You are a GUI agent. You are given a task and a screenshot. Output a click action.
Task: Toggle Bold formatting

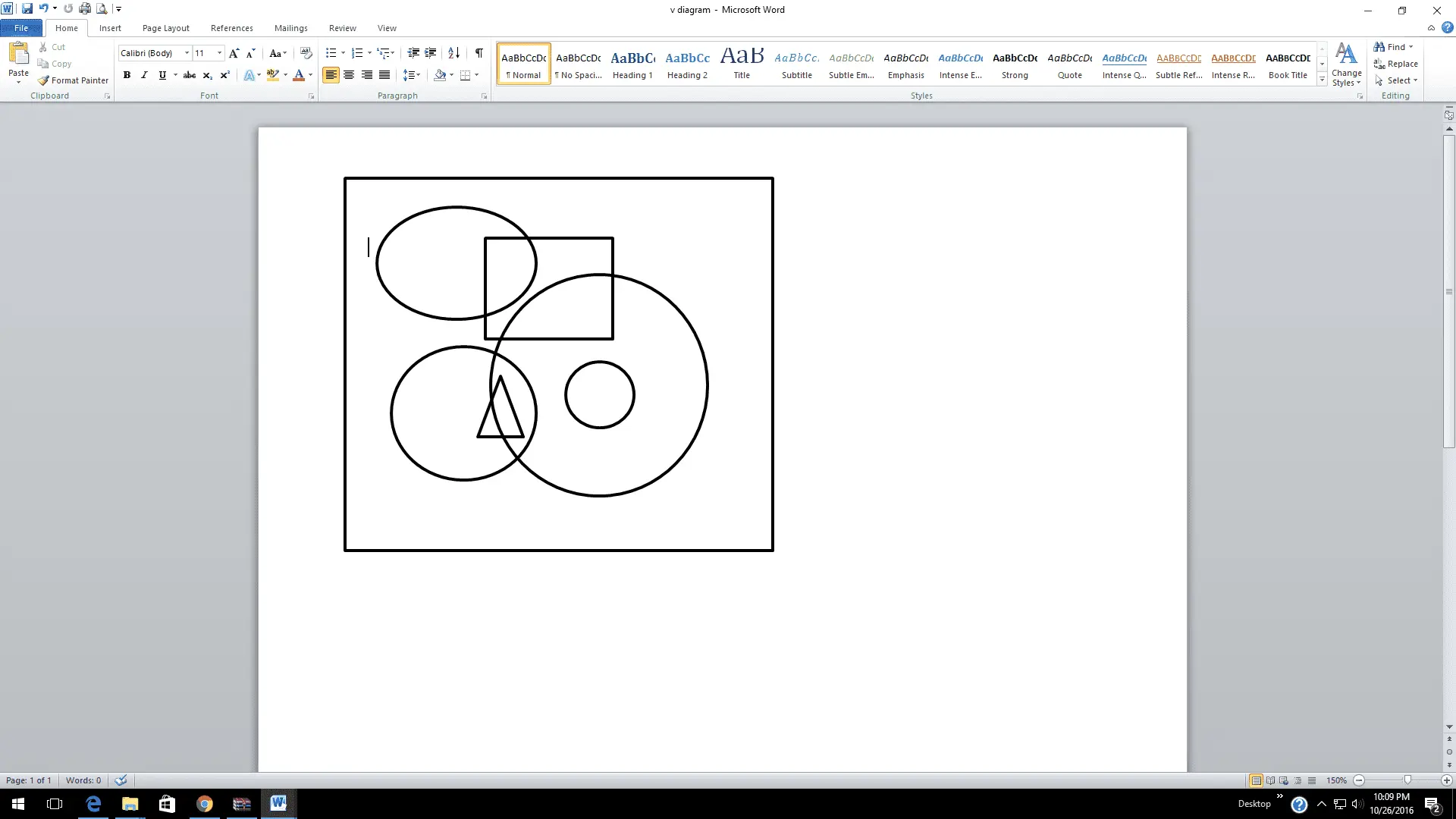click(127, 75)
